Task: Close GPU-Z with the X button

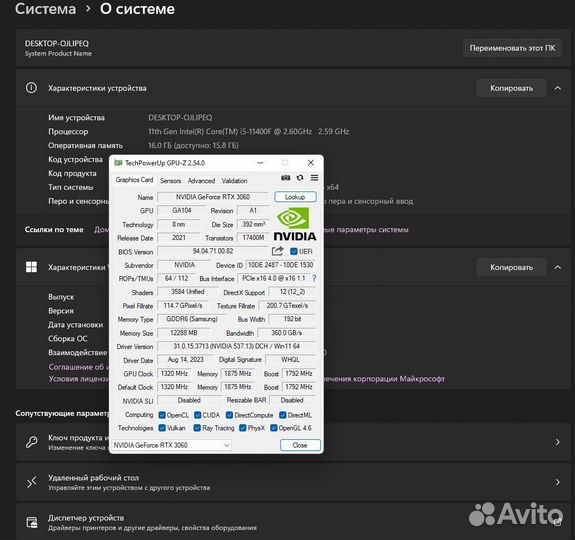Action: 311,162
